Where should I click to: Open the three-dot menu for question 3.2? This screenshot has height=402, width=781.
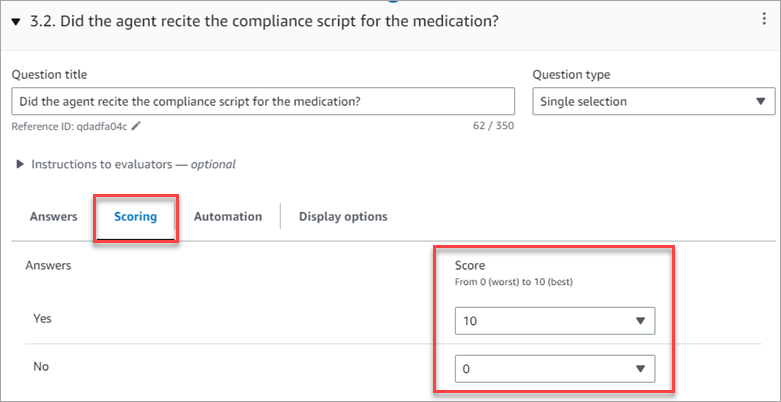point(764,19)
